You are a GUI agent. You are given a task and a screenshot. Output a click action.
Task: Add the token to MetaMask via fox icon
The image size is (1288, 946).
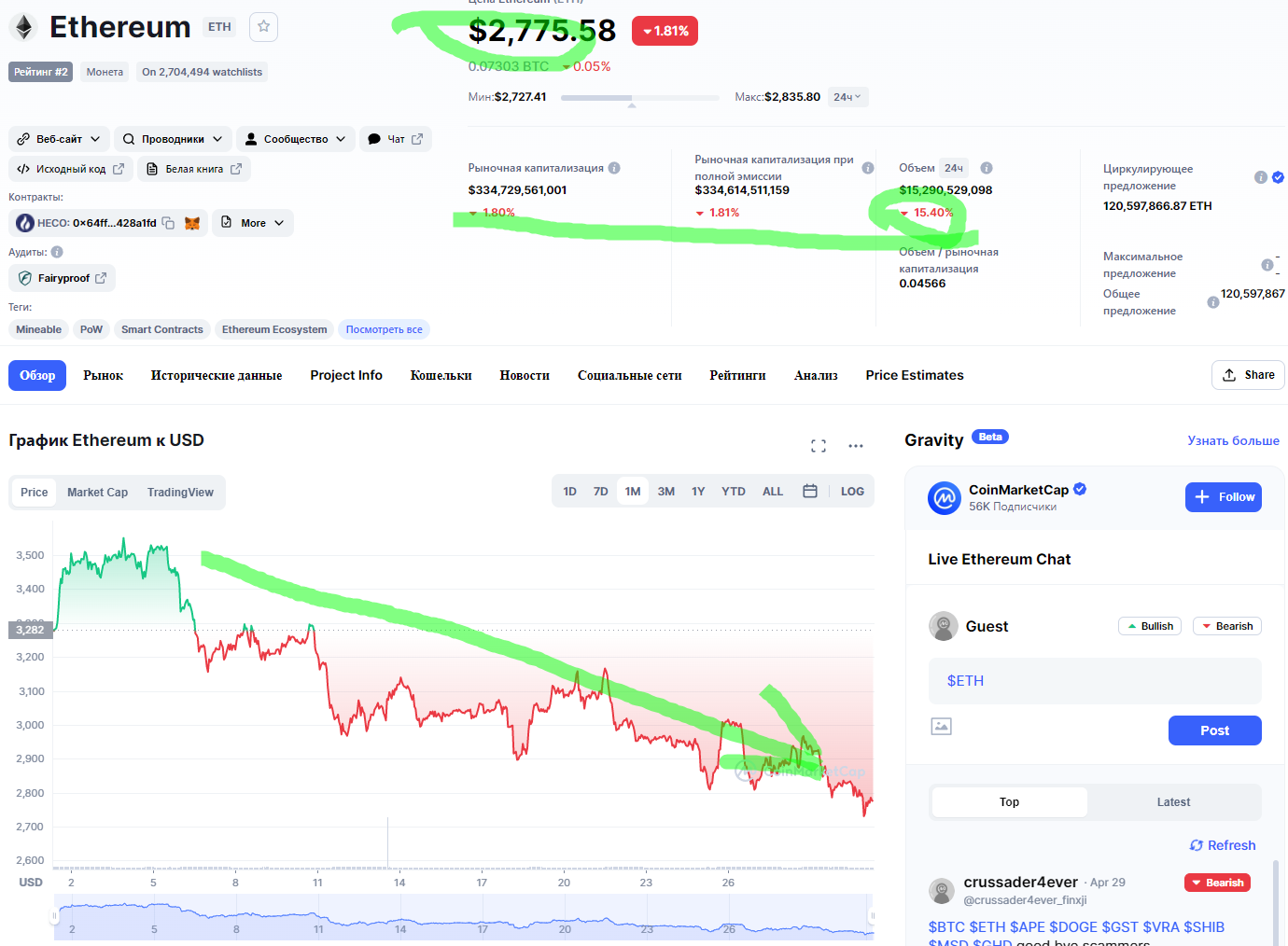[x=192, y=223]
